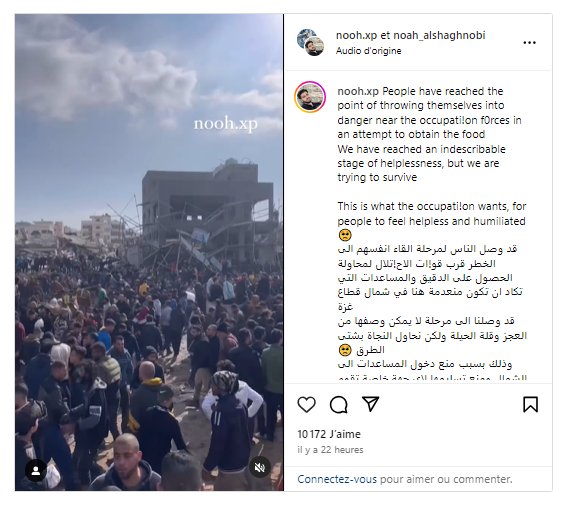Unmute the video with the speaker icon
Image resolution: width=568 pixels, height=506 pixels.
coord(260,468)
